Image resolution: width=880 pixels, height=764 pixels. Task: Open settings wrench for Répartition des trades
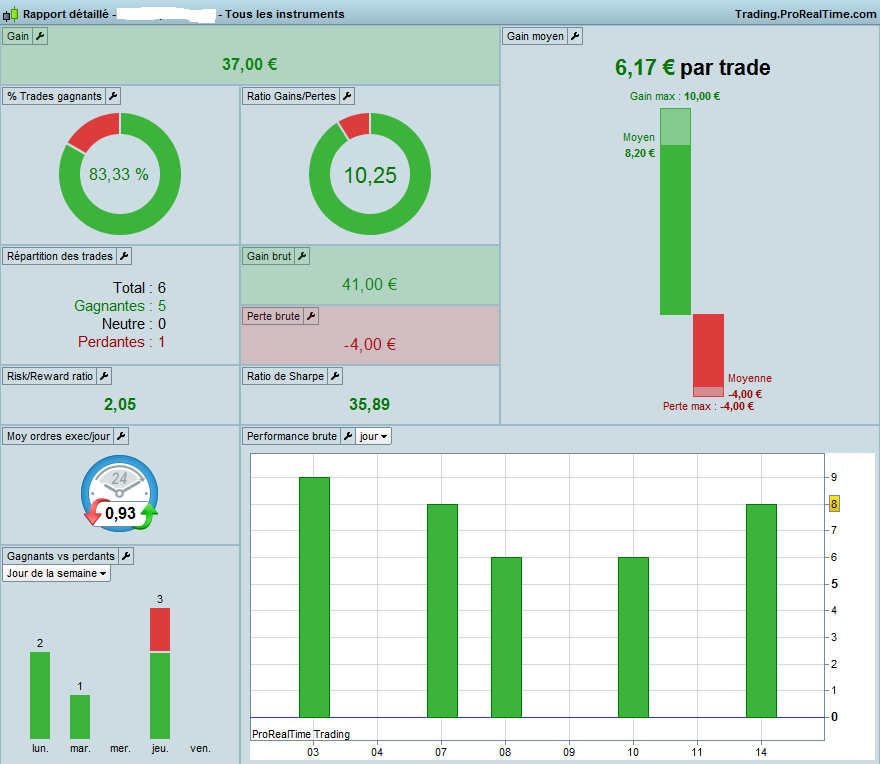click(x=124, y=256)
